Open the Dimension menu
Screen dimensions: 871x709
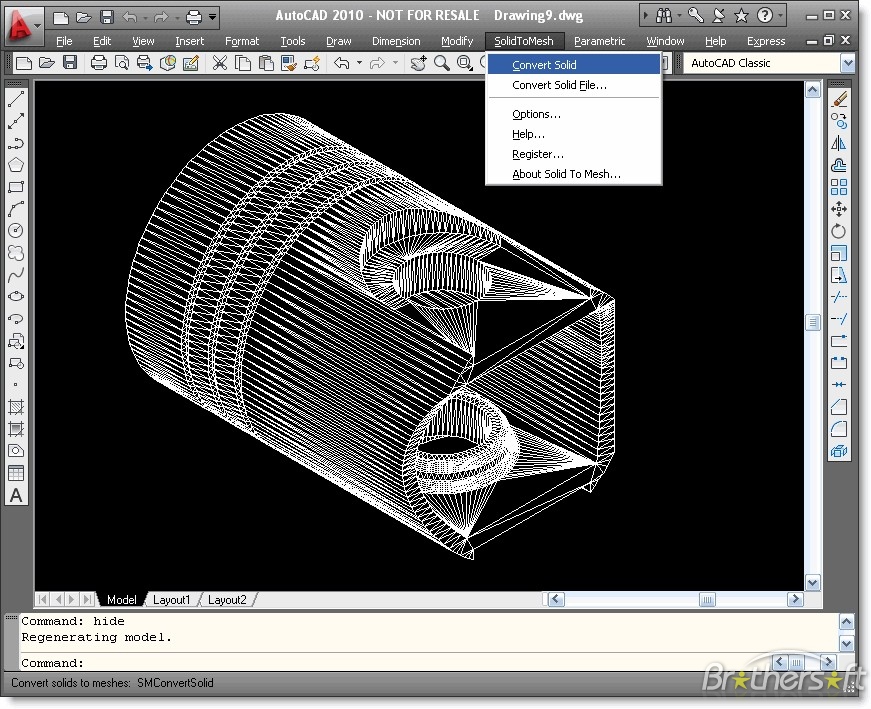[396, 41]
